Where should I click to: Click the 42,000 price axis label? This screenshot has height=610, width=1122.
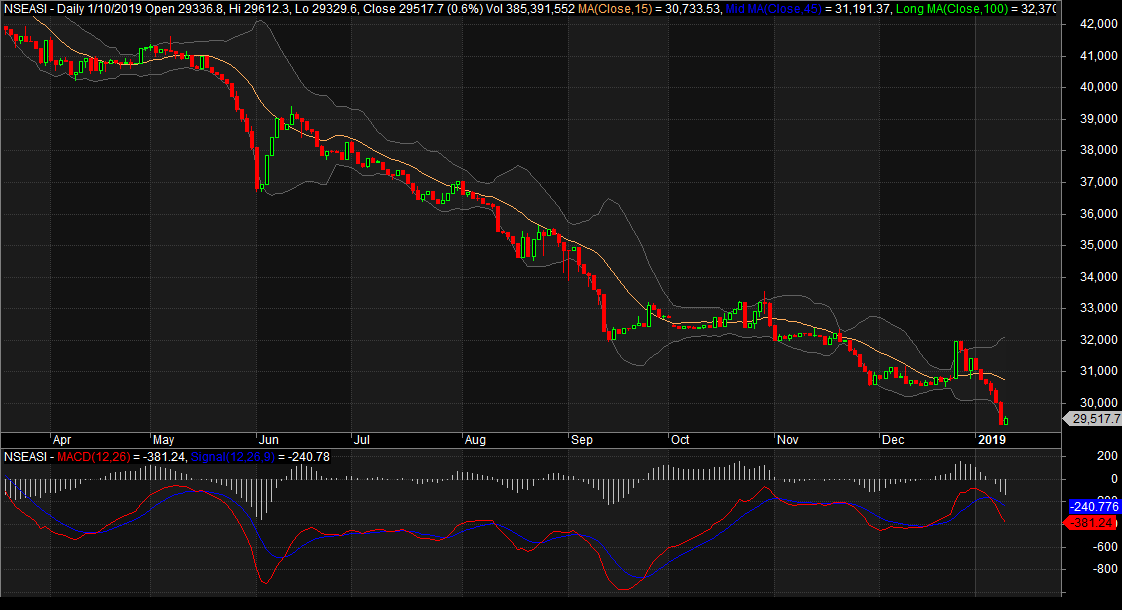point(1098,24)
